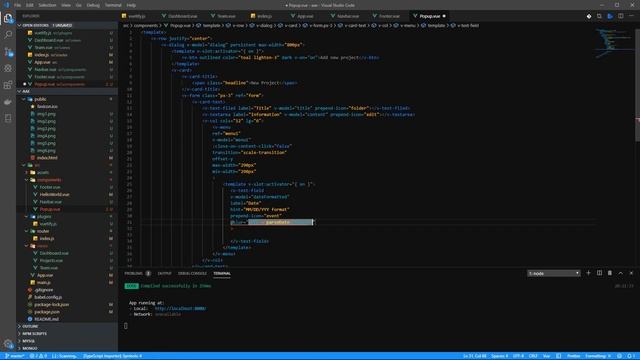
Task: Kill the terminal with the trash icon
Action: pyautogui.click(x=610, y=273)
